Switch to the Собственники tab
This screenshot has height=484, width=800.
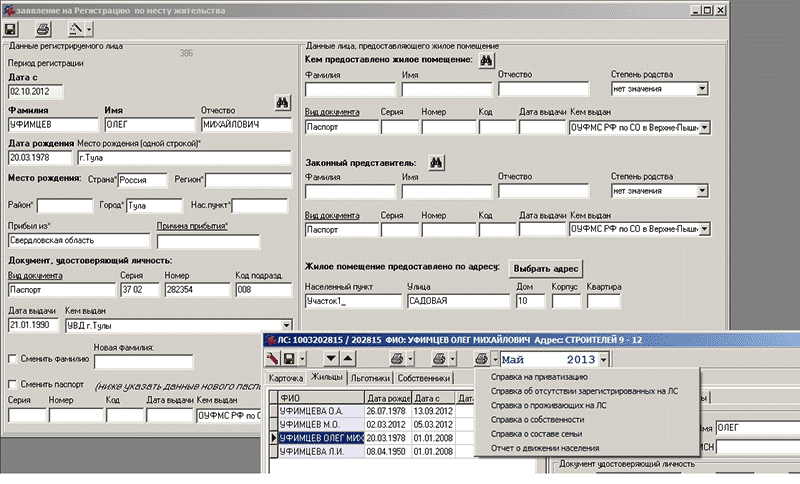[424, 378]
